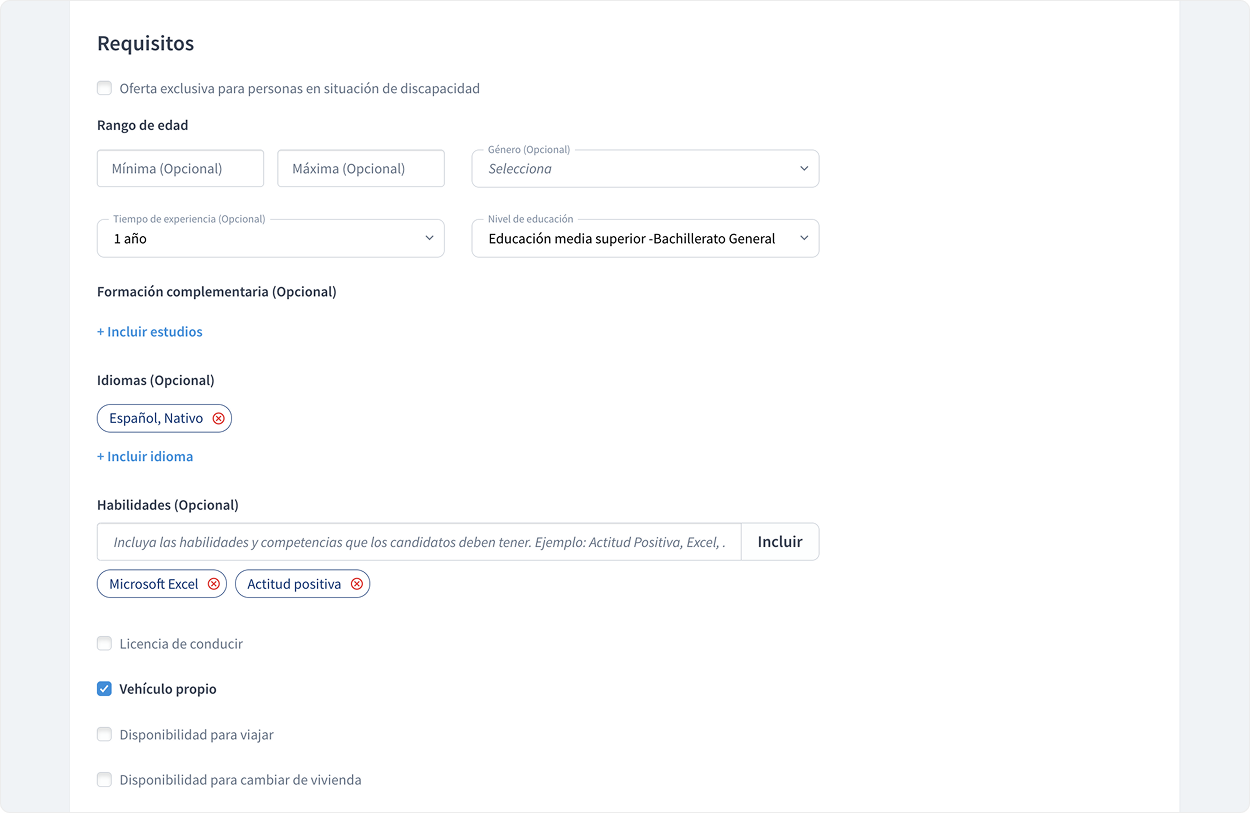Check the offer exclusive for disability checkbox

tap(104, 88)
